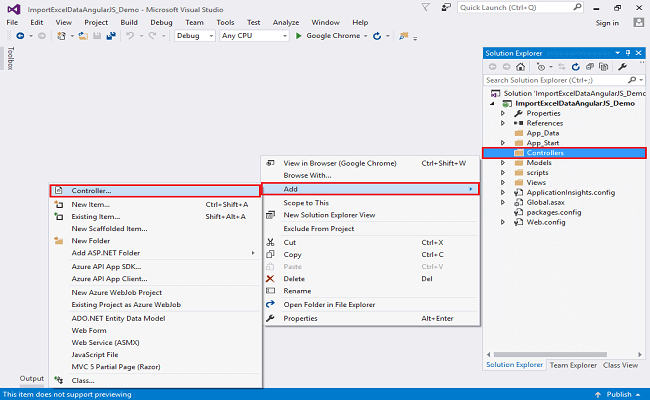Open Google Chrome browser target dropdown arrow
This screenshot has width=650, height=400.
pos(366,36)
